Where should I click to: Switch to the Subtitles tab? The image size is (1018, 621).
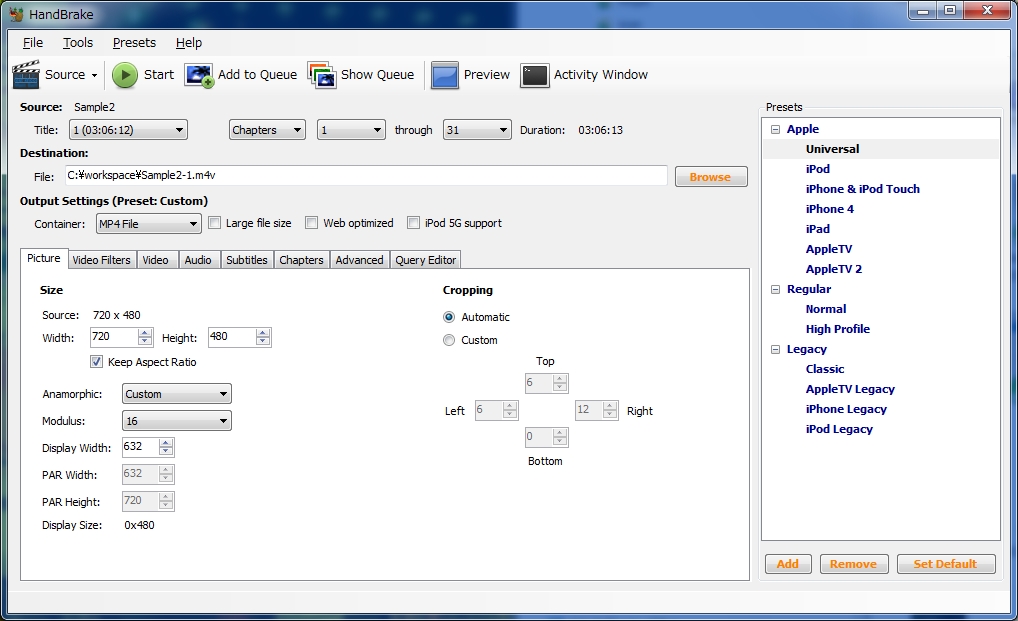point(247,260)
